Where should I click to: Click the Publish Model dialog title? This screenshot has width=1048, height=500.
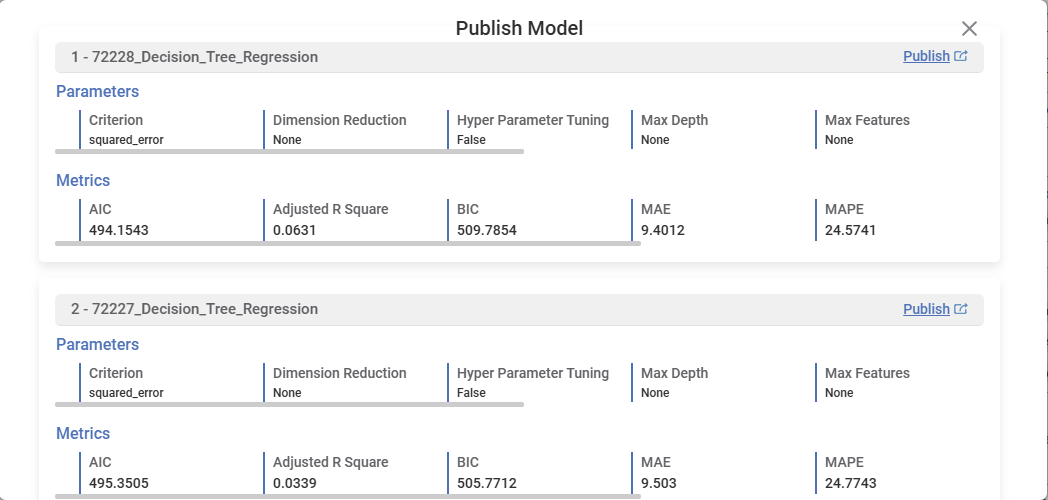tap(519, 28)
